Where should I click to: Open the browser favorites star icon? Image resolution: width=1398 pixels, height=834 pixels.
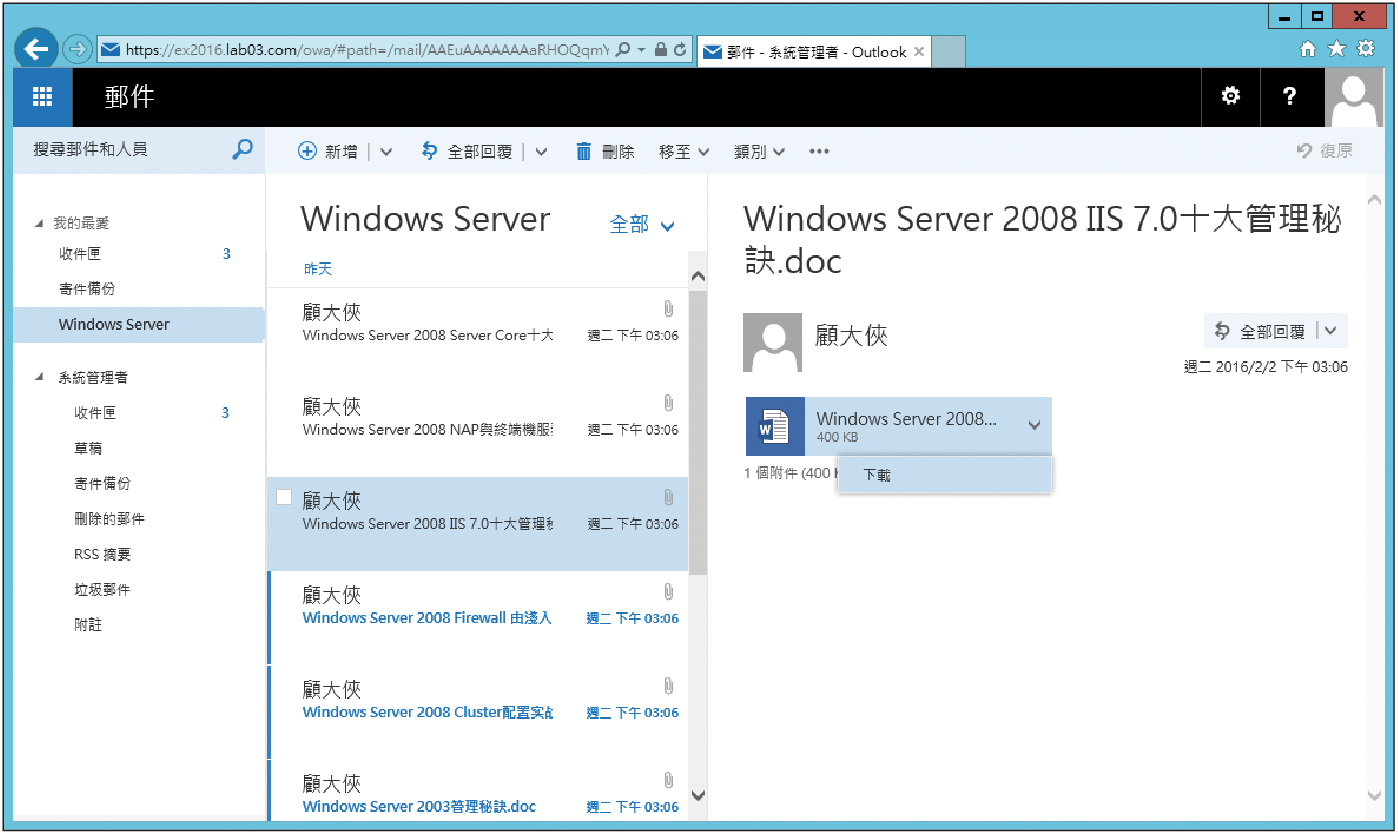point(1336,49)
